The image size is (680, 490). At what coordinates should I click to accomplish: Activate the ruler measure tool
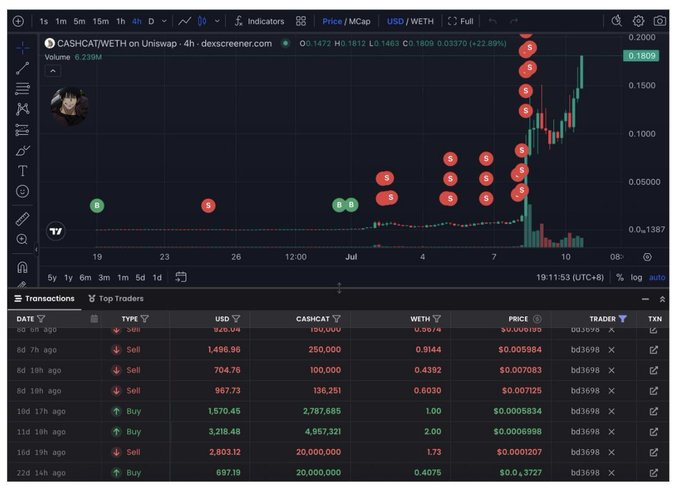click(23, 219)
